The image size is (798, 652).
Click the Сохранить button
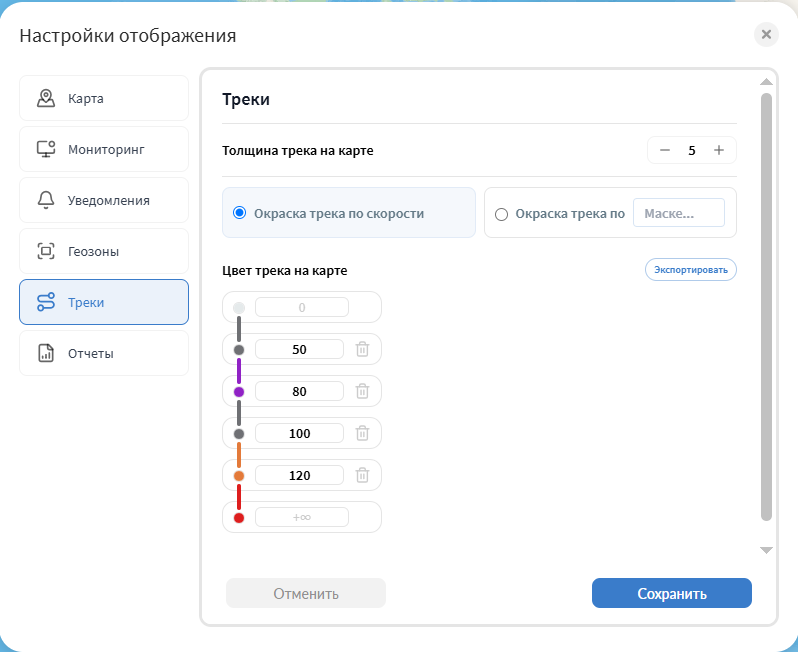click(x=672, y=593)
